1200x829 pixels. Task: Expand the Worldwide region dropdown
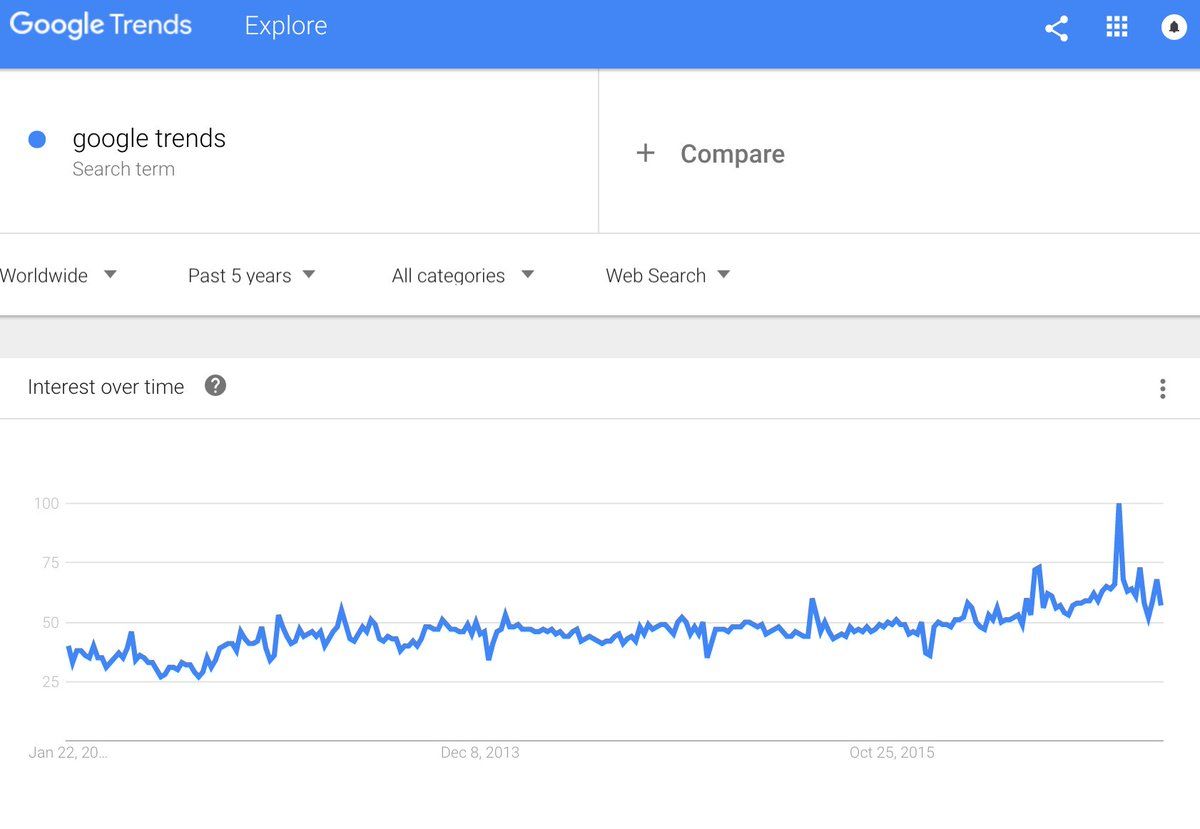[58, 275]
